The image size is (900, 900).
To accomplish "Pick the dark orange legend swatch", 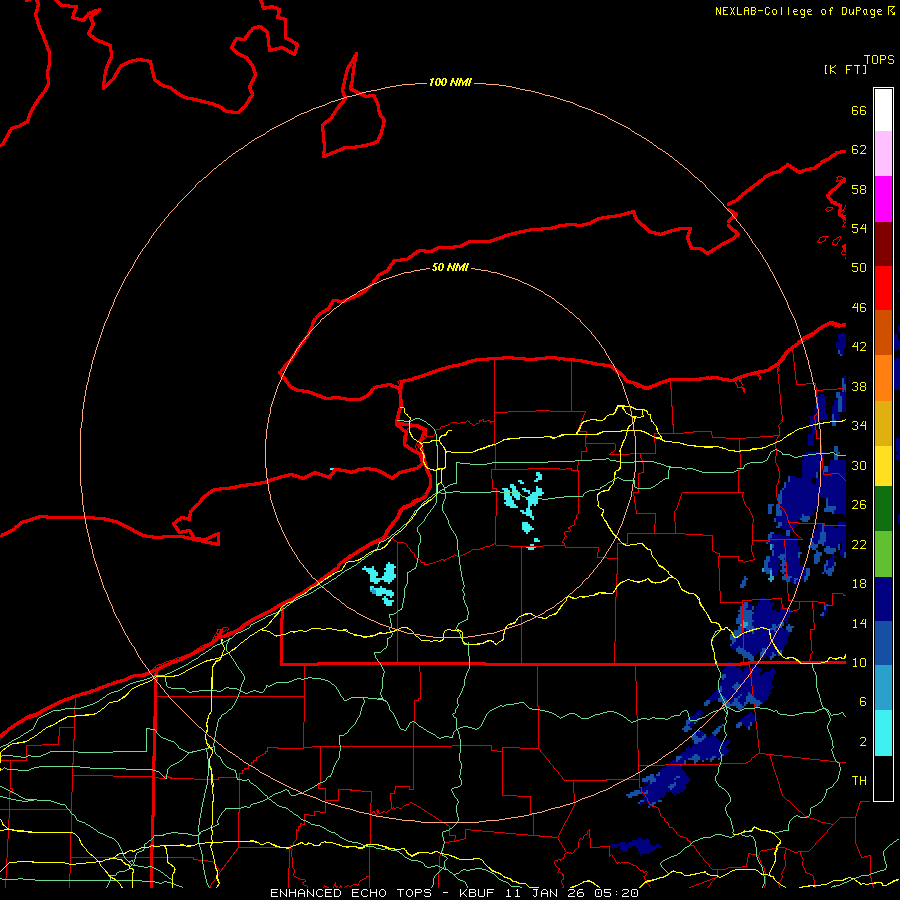I will (883, 332).
